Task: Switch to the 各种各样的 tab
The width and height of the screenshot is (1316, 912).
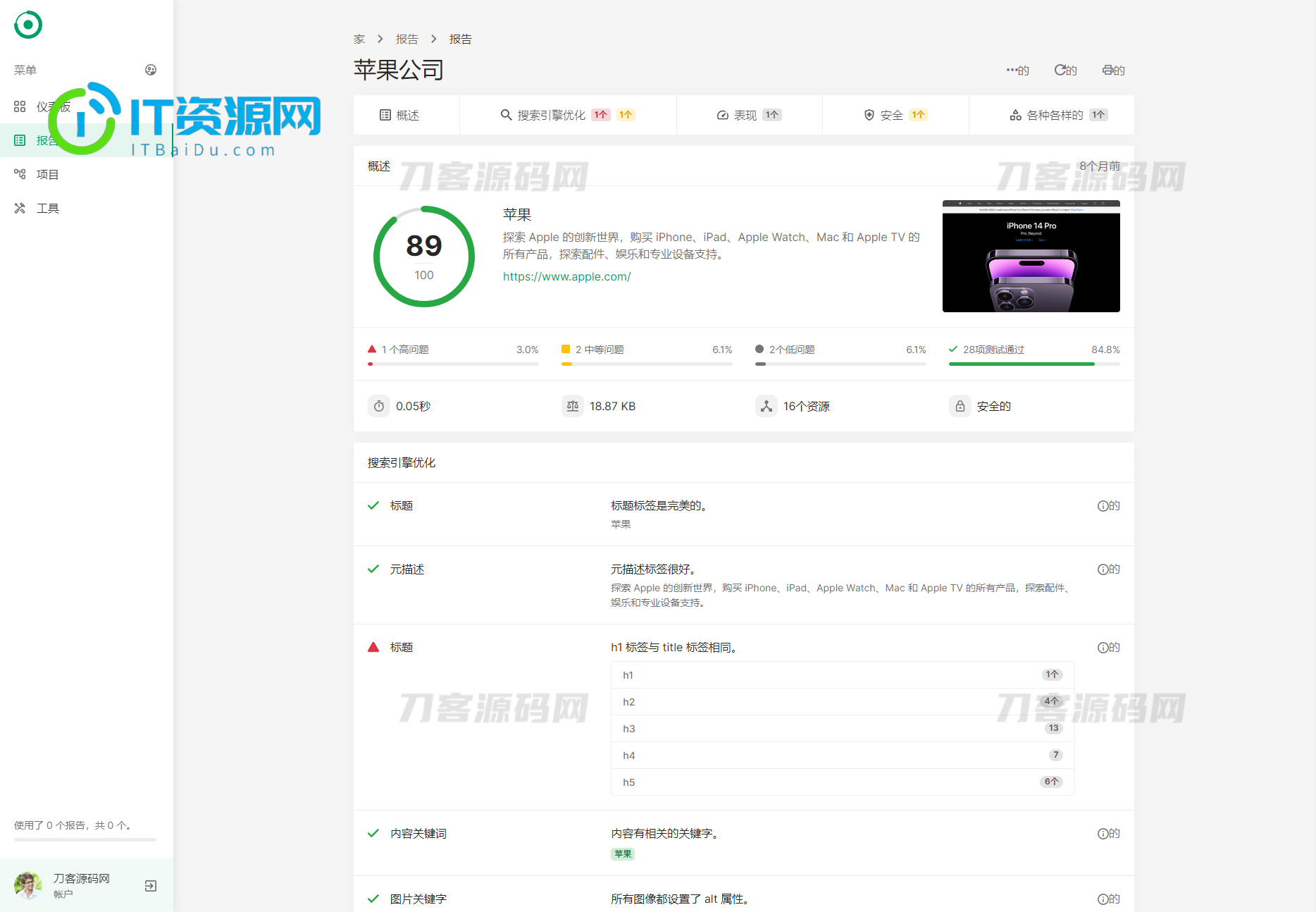Action: click(1051, 115)
